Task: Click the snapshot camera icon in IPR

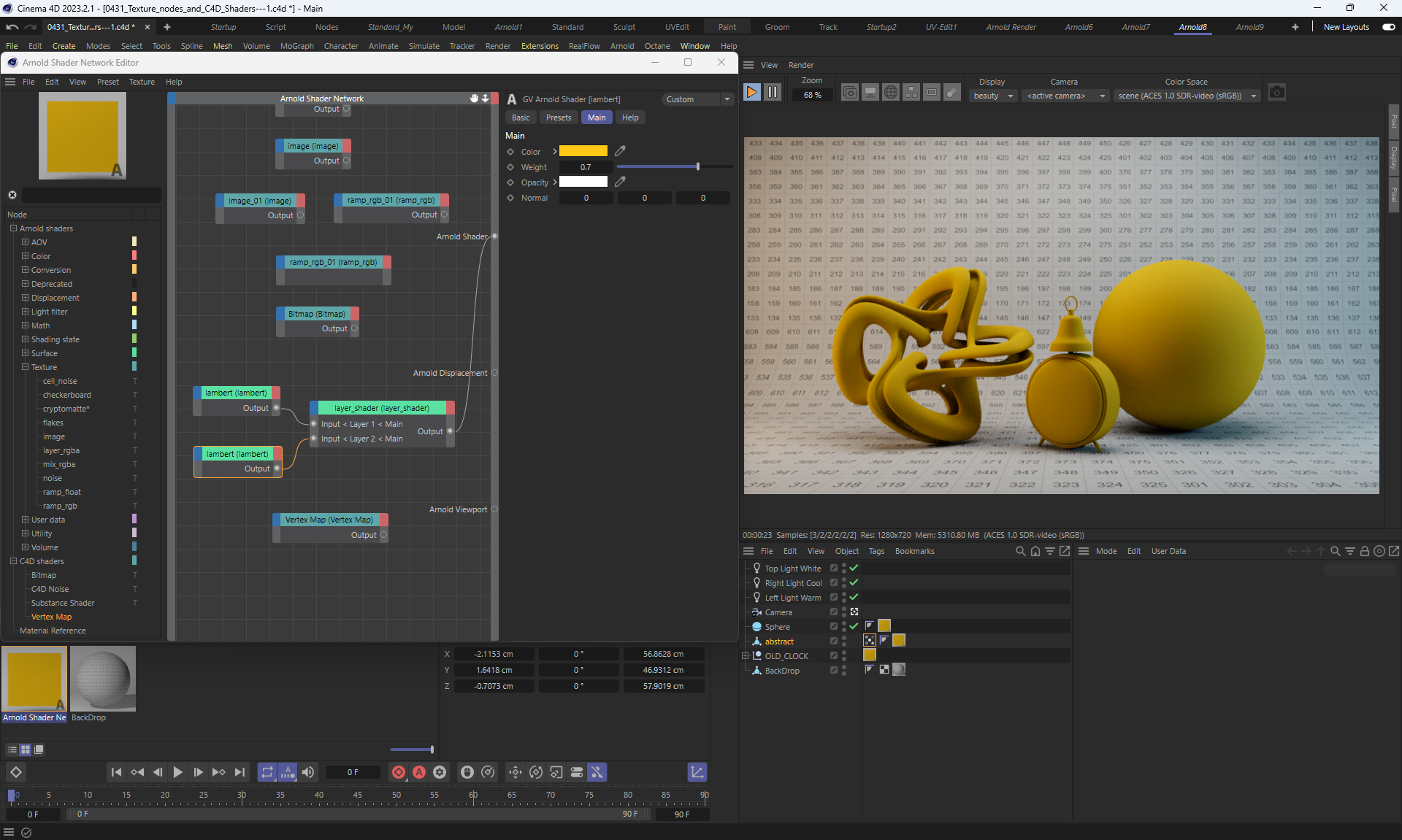Action: (1276, 93)
